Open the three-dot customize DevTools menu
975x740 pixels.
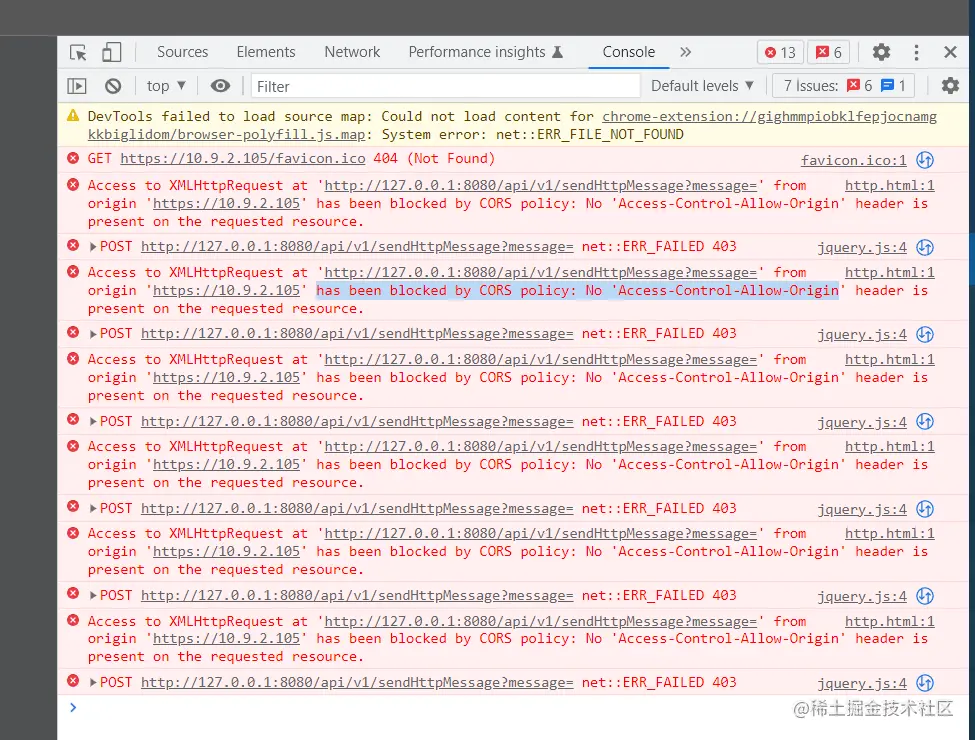[916, 52]
